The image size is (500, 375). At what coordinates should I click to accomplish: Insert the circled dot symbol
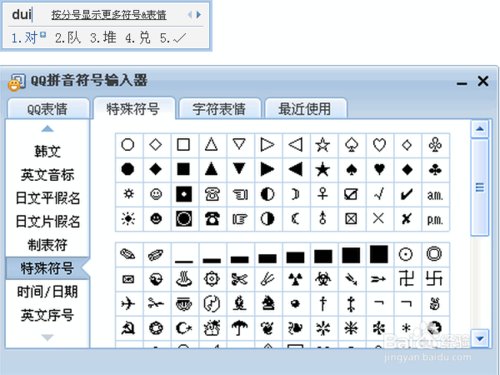[406, 254]
